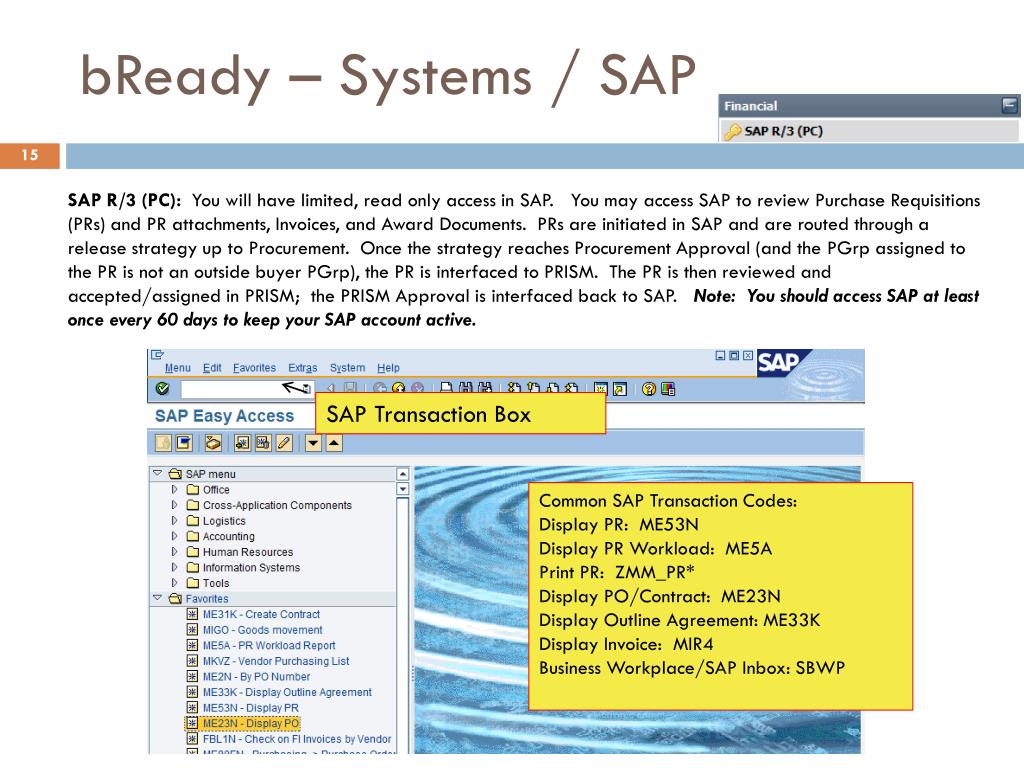Screen dimensions: 1024x768
Task: Select ME53N - Display PR favorite
Action: tap(251, 708)
